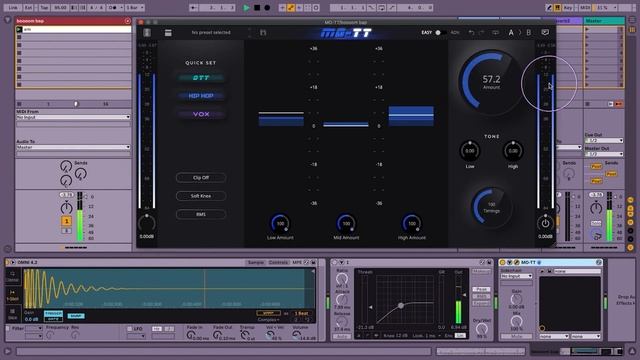Image resolution: width=640 pixels, height=360 pixels.
Task: Switch to the Controls tab in the sampler
Action: [x=278, y=262]
